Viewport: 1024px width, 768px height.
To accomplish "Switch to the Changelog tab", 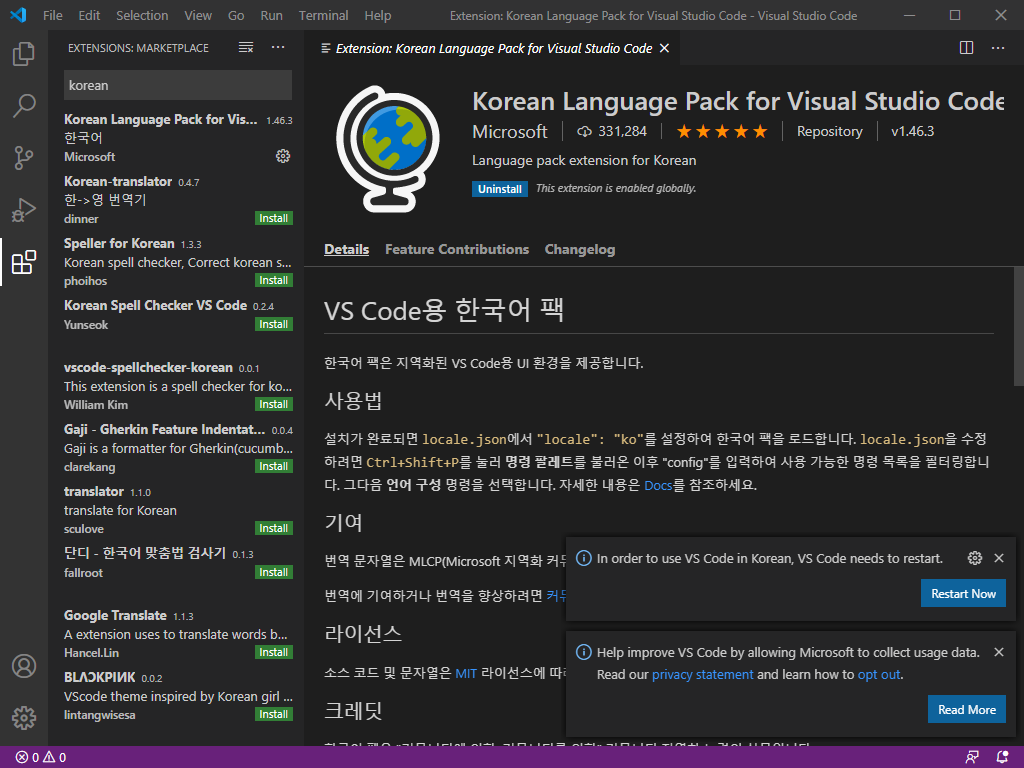I will (x=579, y=249).
